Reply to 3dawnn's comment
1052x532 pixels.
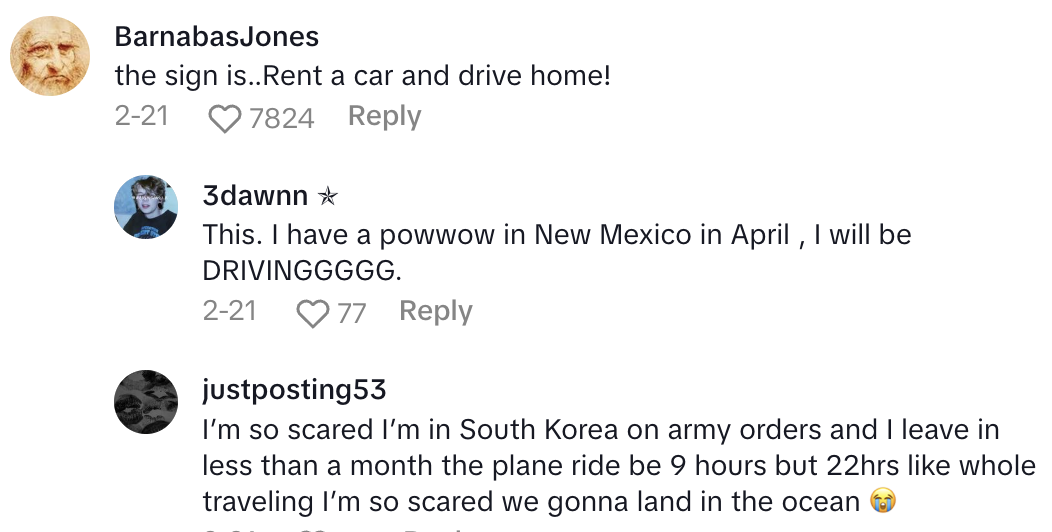coord(435,311)
